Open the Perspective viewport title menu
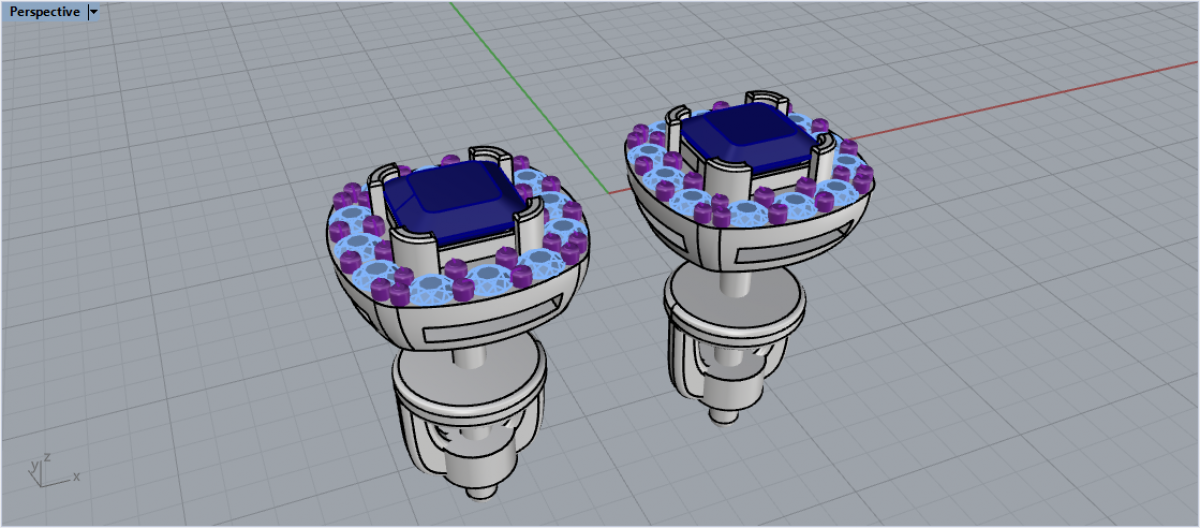Screen dimensions: 1200x528 click(x=43, y=12)
